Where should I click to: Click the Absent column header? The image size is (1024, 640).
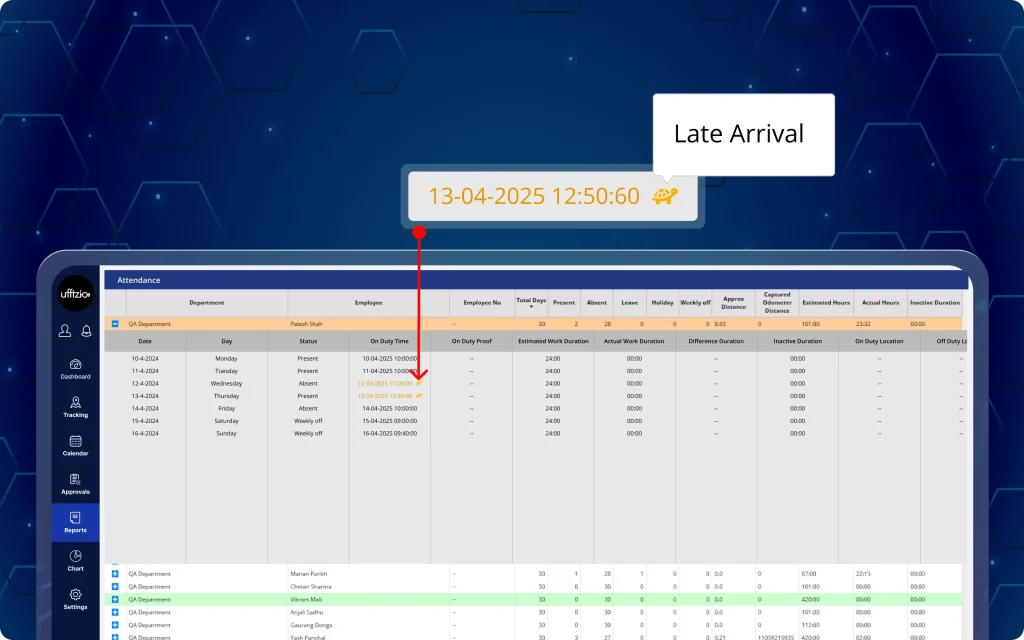(596, 303)
